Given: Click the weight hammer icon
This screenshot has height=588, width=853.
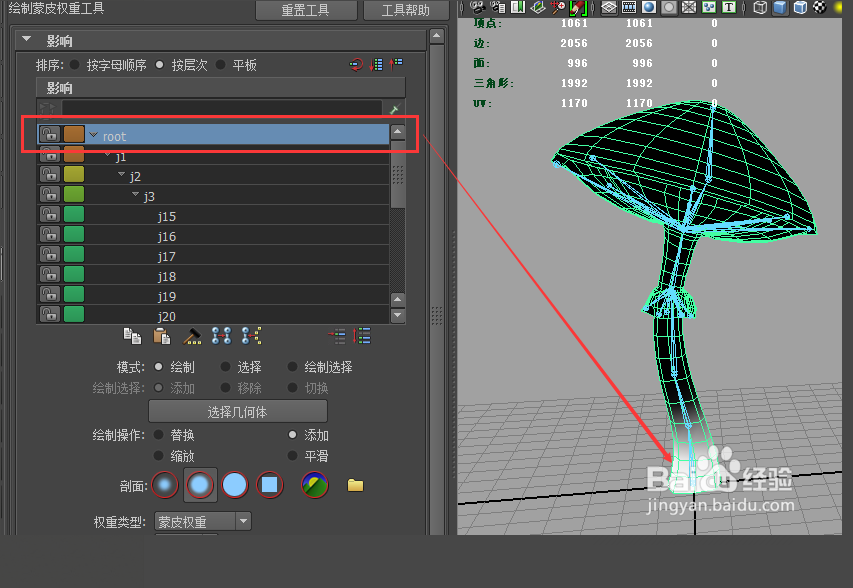Looking at the screenshot, I should click(193, 336).
